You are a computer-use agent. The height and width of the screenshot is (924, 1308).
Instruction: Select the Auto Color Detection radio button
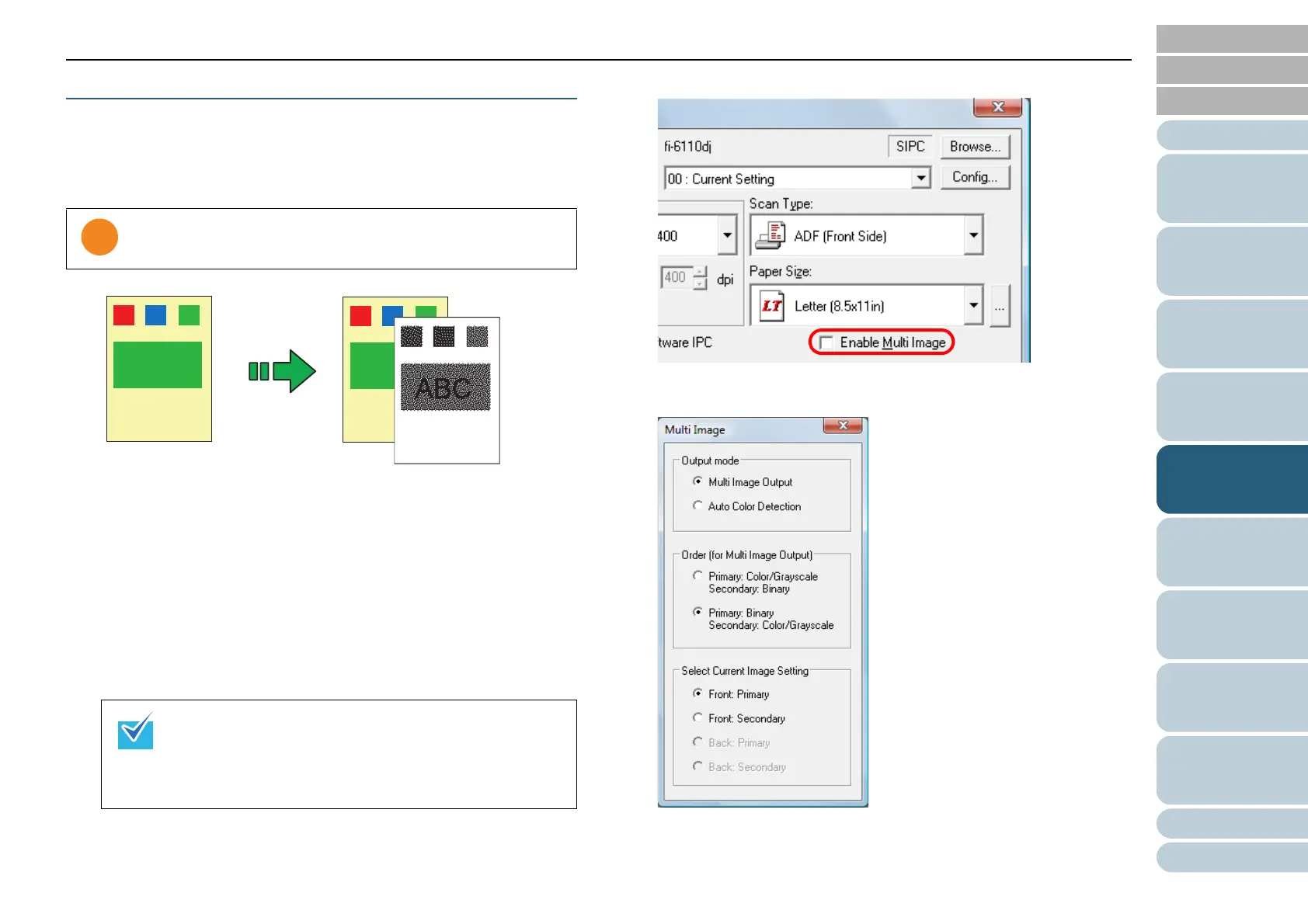pyautogui.click(x=697, y=505)
